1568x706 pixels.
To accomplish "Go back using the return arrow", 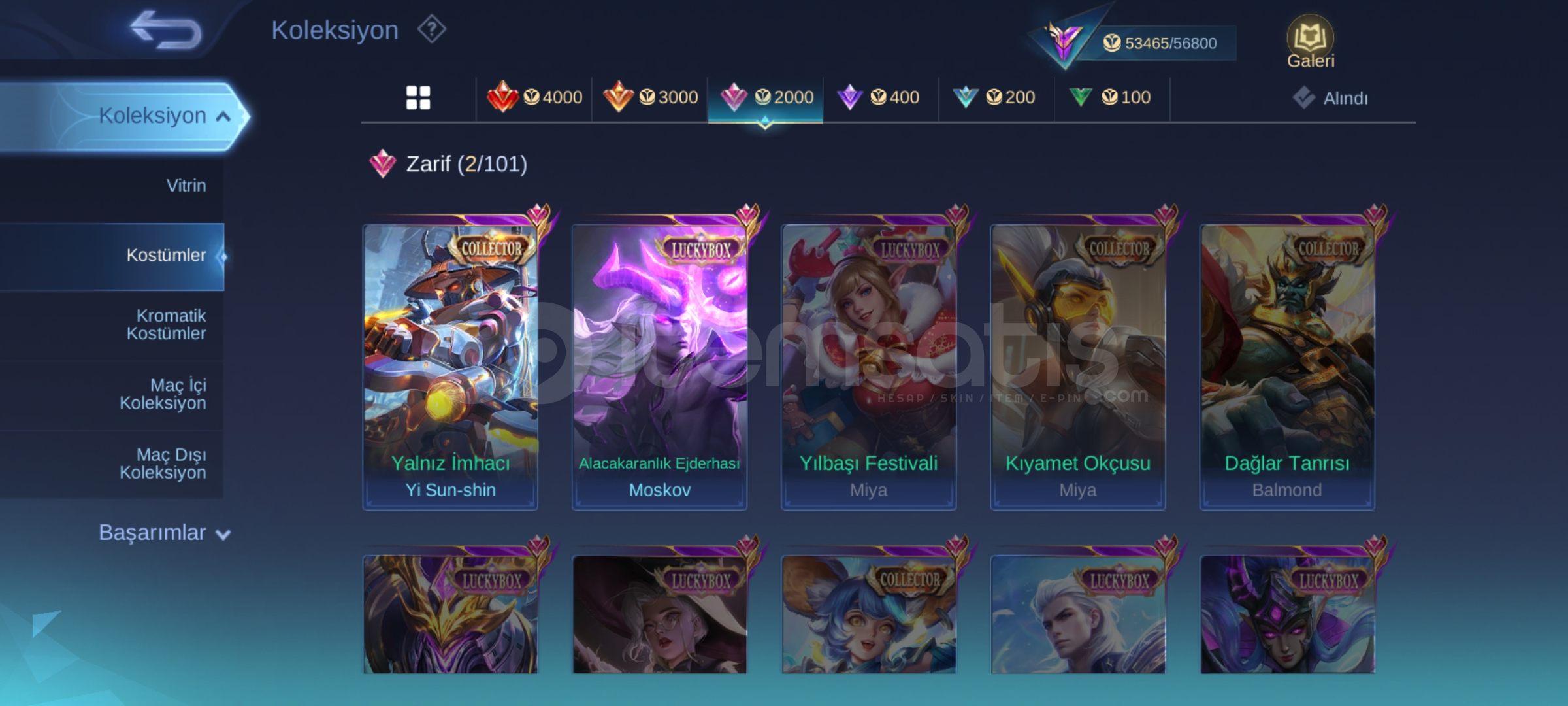I will coord(166,29).
